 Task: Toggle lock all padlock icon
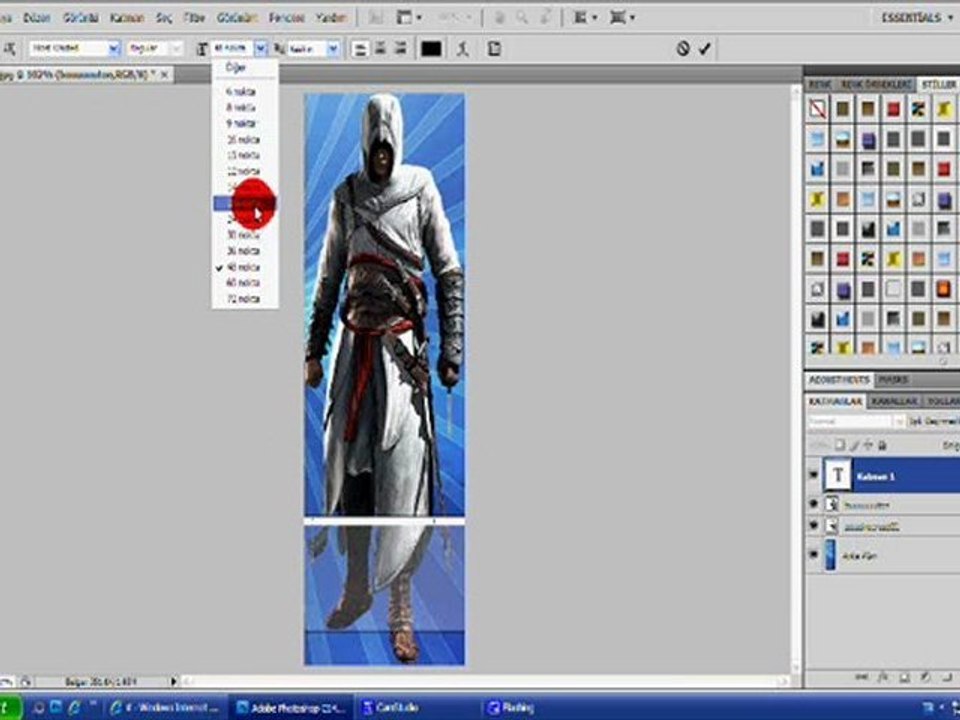[883, 445]
